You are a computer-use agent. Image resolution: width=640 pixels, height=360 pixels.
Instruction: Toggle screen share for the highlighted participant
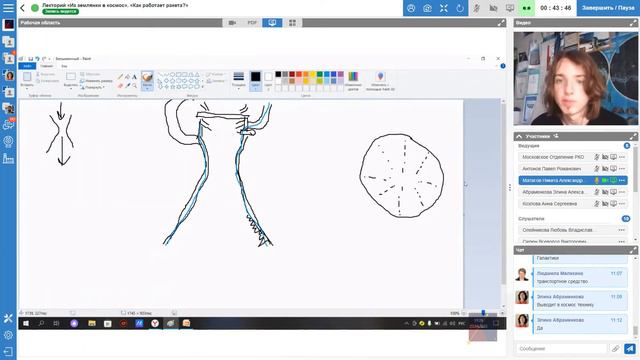[x=613, y=180]
